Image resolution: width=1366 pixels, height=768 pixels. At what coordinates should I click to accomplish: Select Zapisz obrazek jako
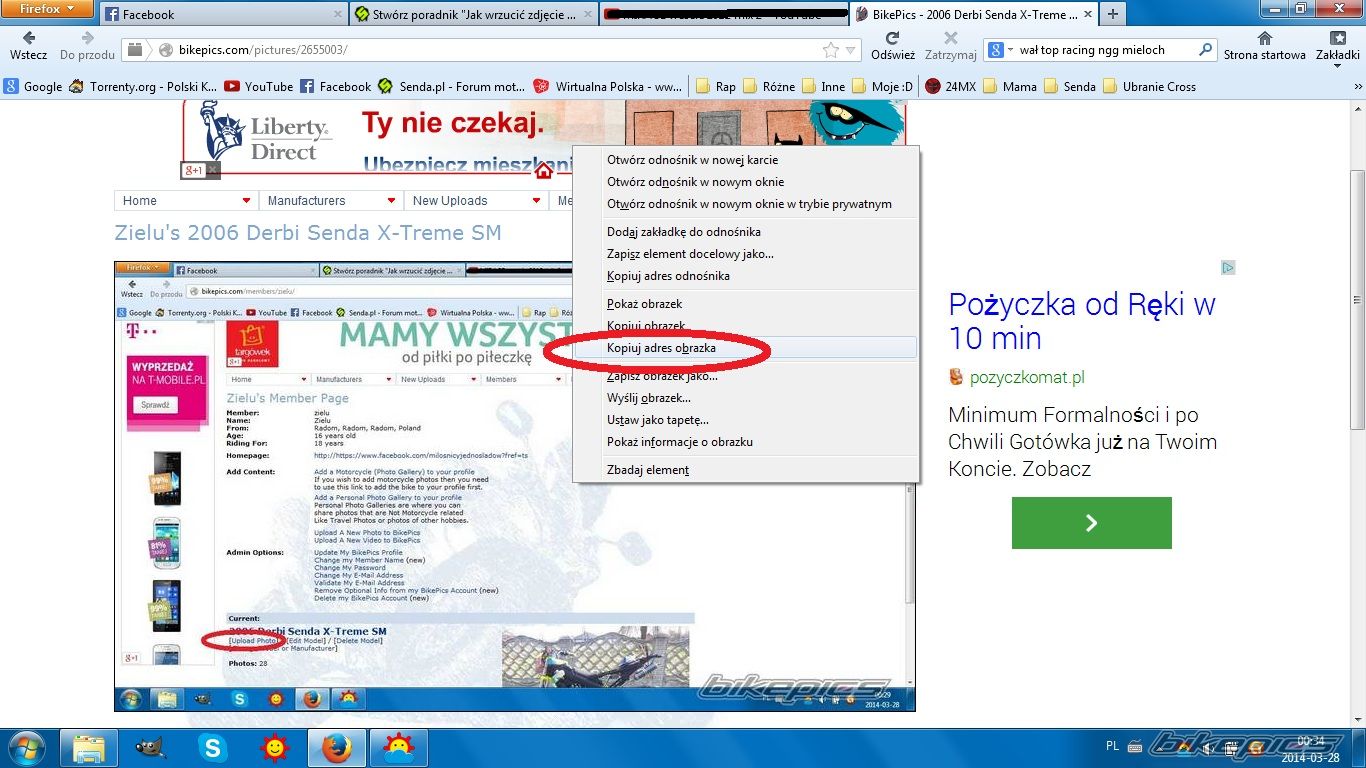746,376
